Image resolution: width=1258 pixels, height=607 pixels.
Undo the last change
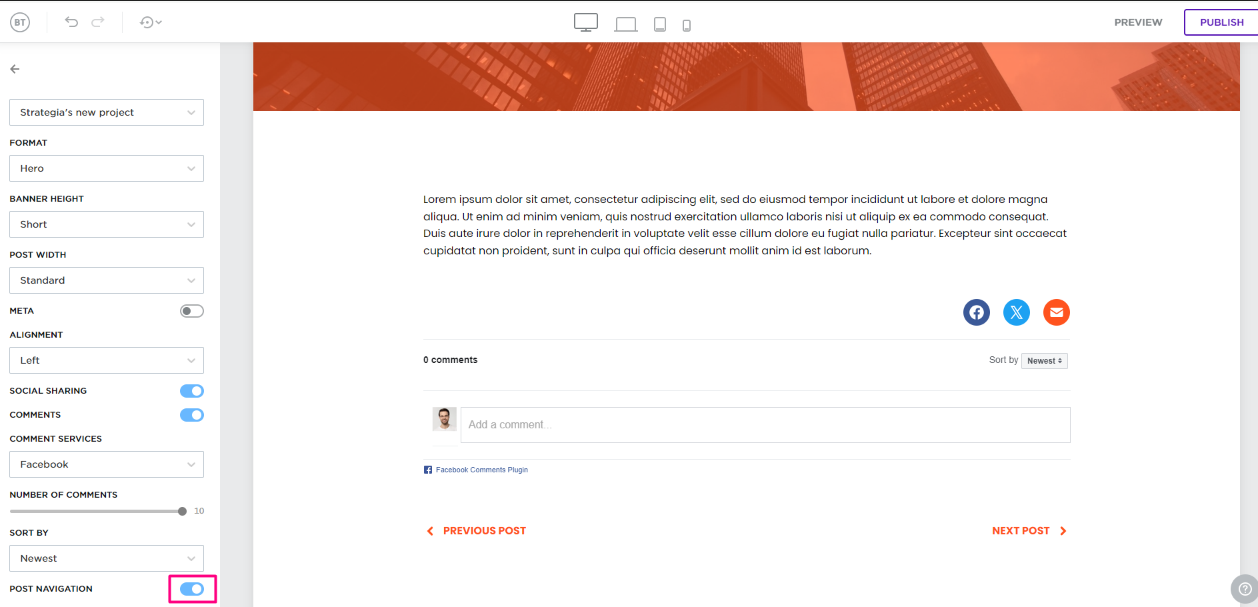tap(71, 22)
